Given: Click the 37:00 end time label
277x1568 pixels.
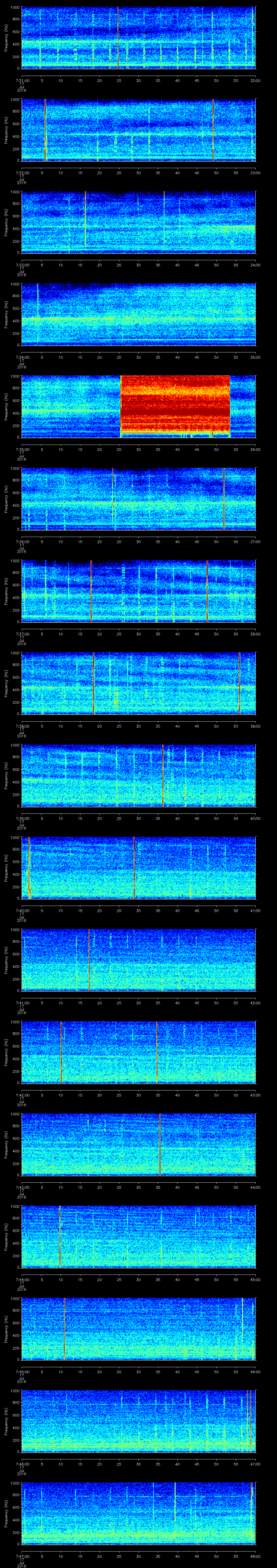Looking at the screenshot, I should 255,542.
